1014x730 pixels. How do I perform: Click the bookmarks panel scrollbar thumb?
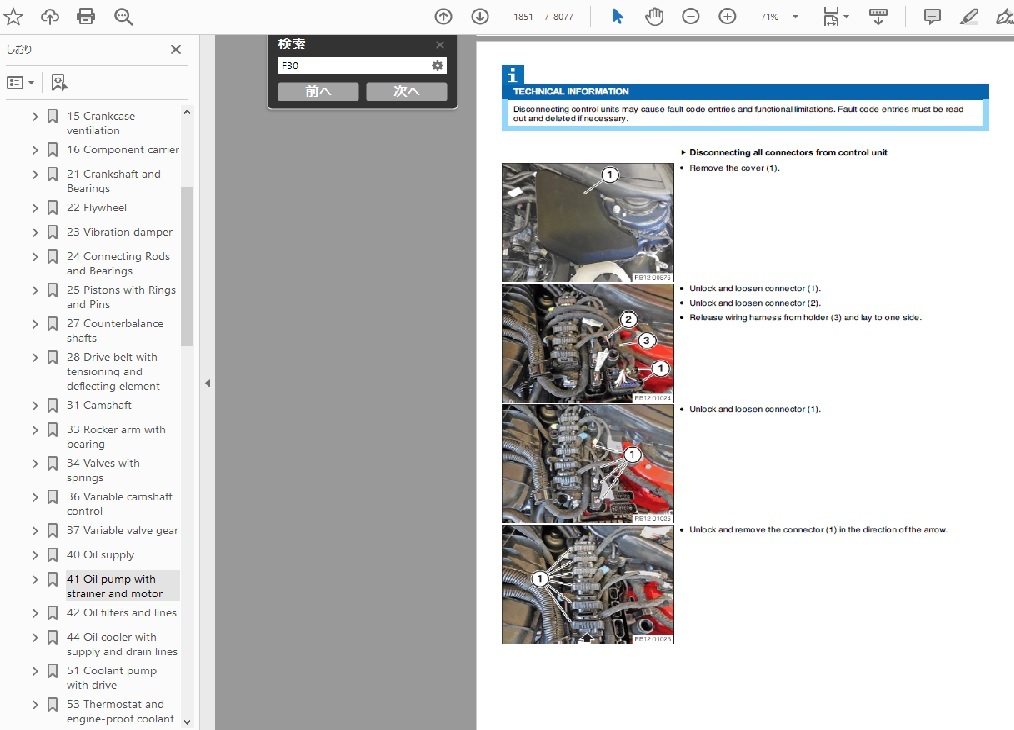[x=187, y=266]
